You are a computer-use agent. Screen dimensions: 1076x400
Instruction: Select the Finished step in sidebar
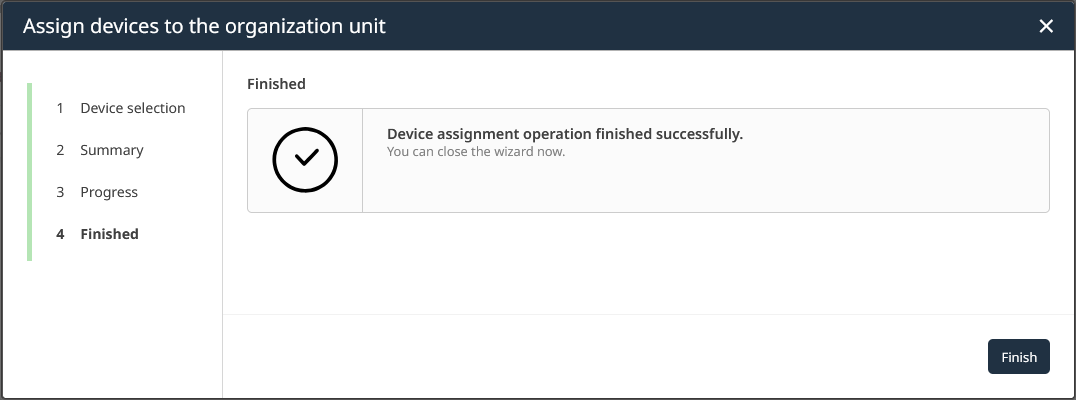click(109, 234)
